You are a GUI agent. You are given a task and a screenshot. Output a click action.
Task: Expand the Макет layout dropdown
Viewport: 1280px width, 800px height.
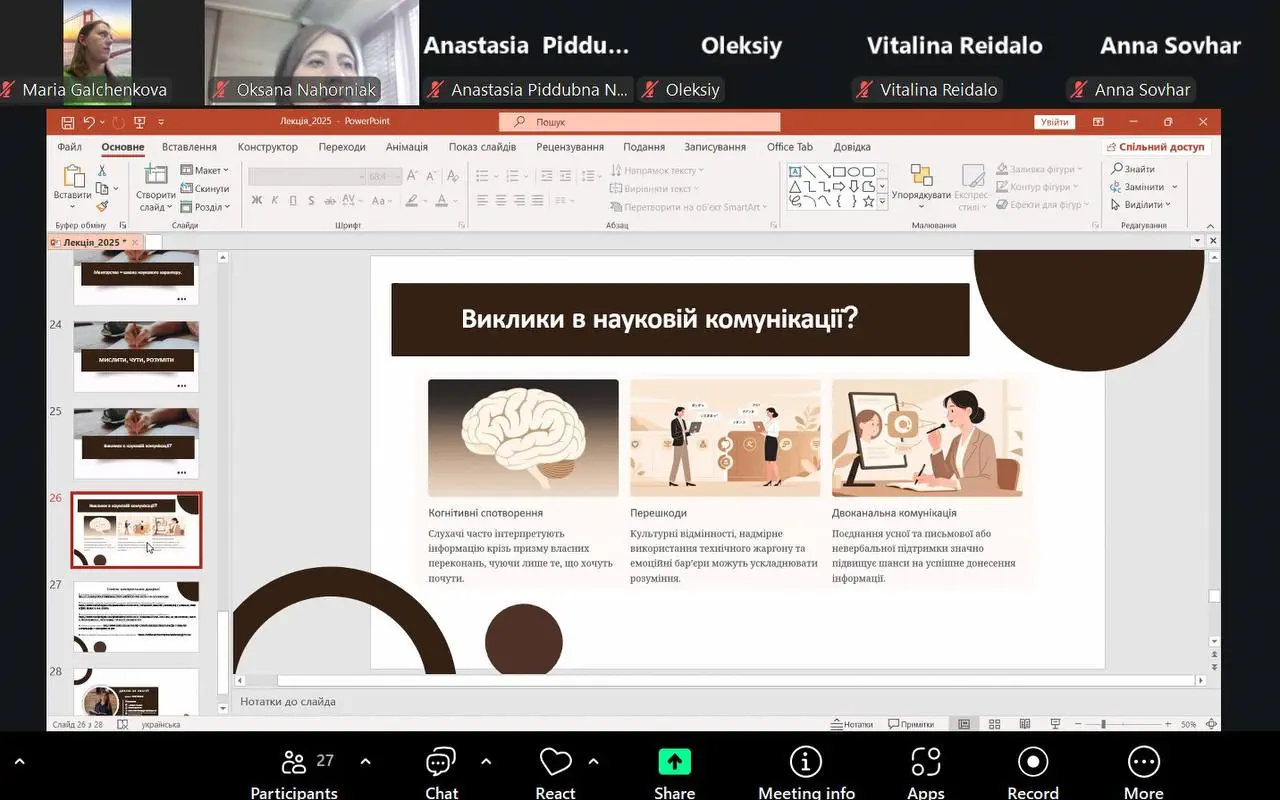206,171
